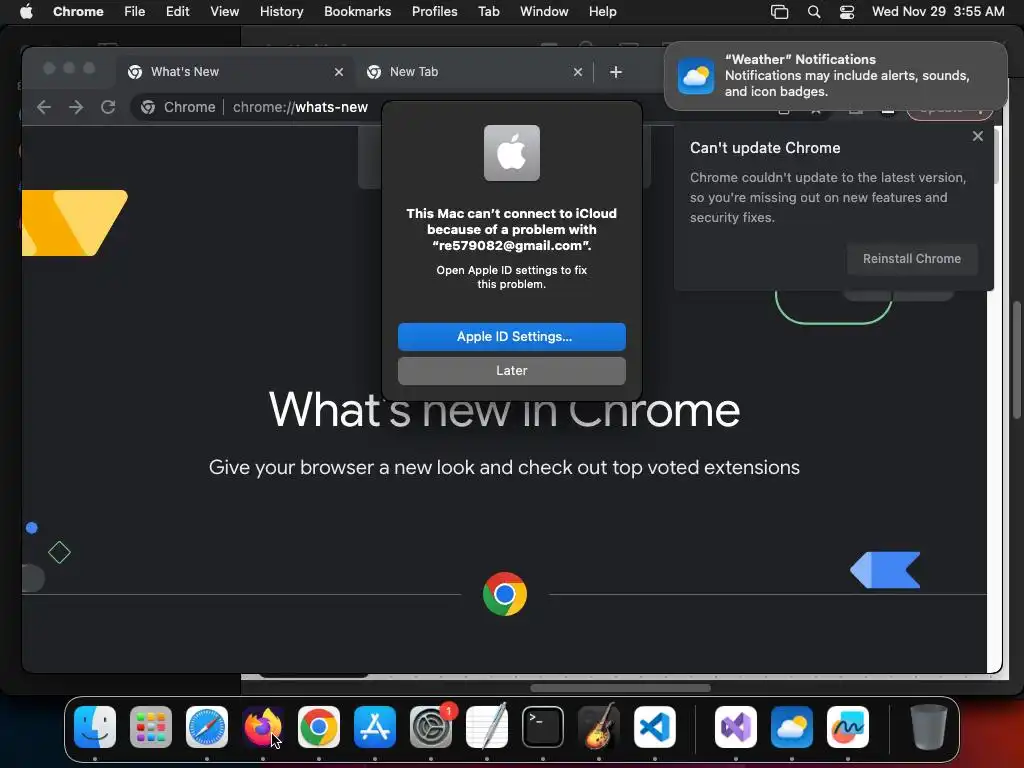Click the menu bar date and time
1024x768 pixels.
tap(938, 12)
